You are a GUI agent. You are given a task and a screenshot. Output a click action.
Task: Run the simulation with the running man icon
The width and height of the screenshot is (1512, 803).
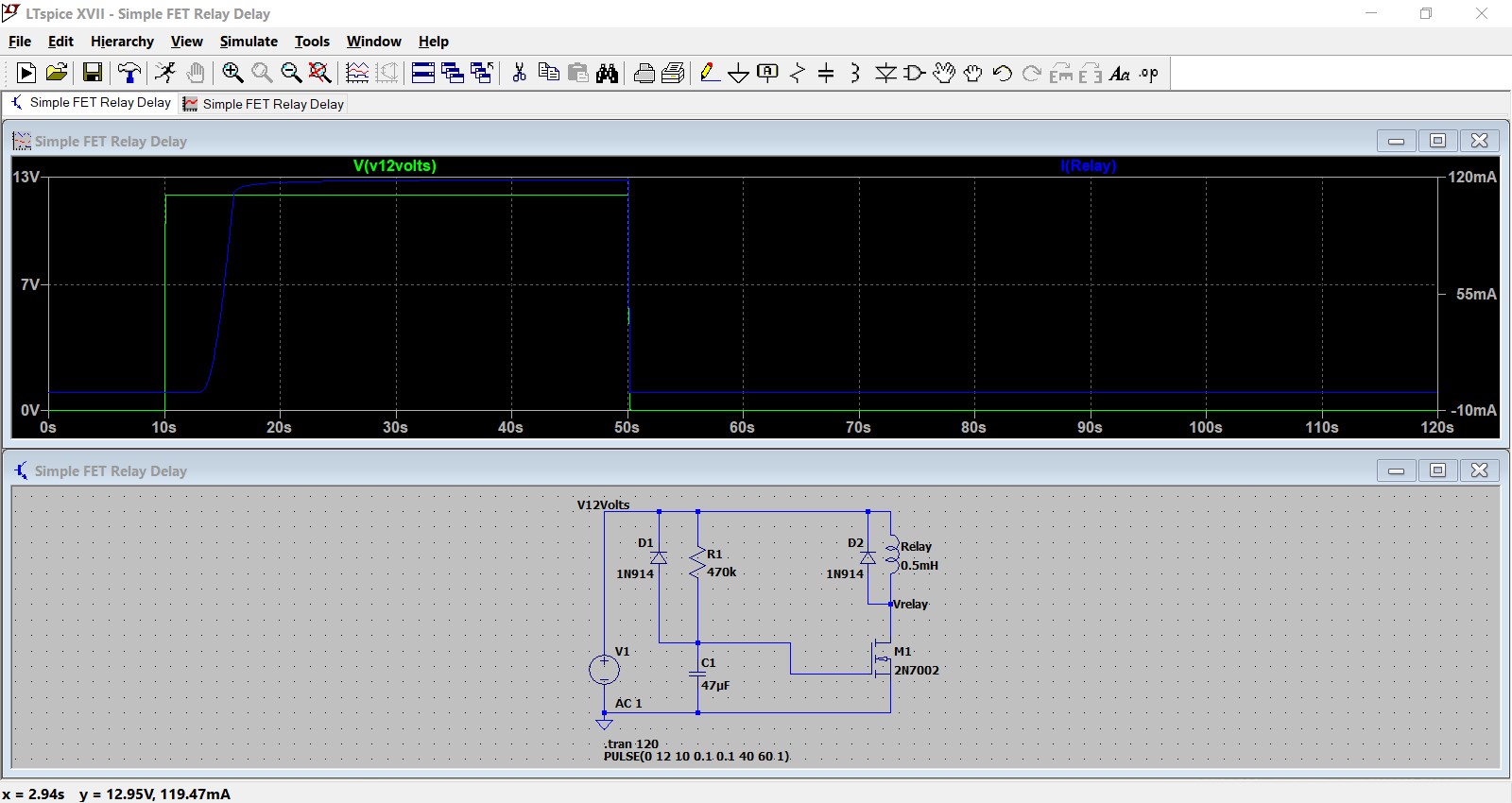(165, 73)
